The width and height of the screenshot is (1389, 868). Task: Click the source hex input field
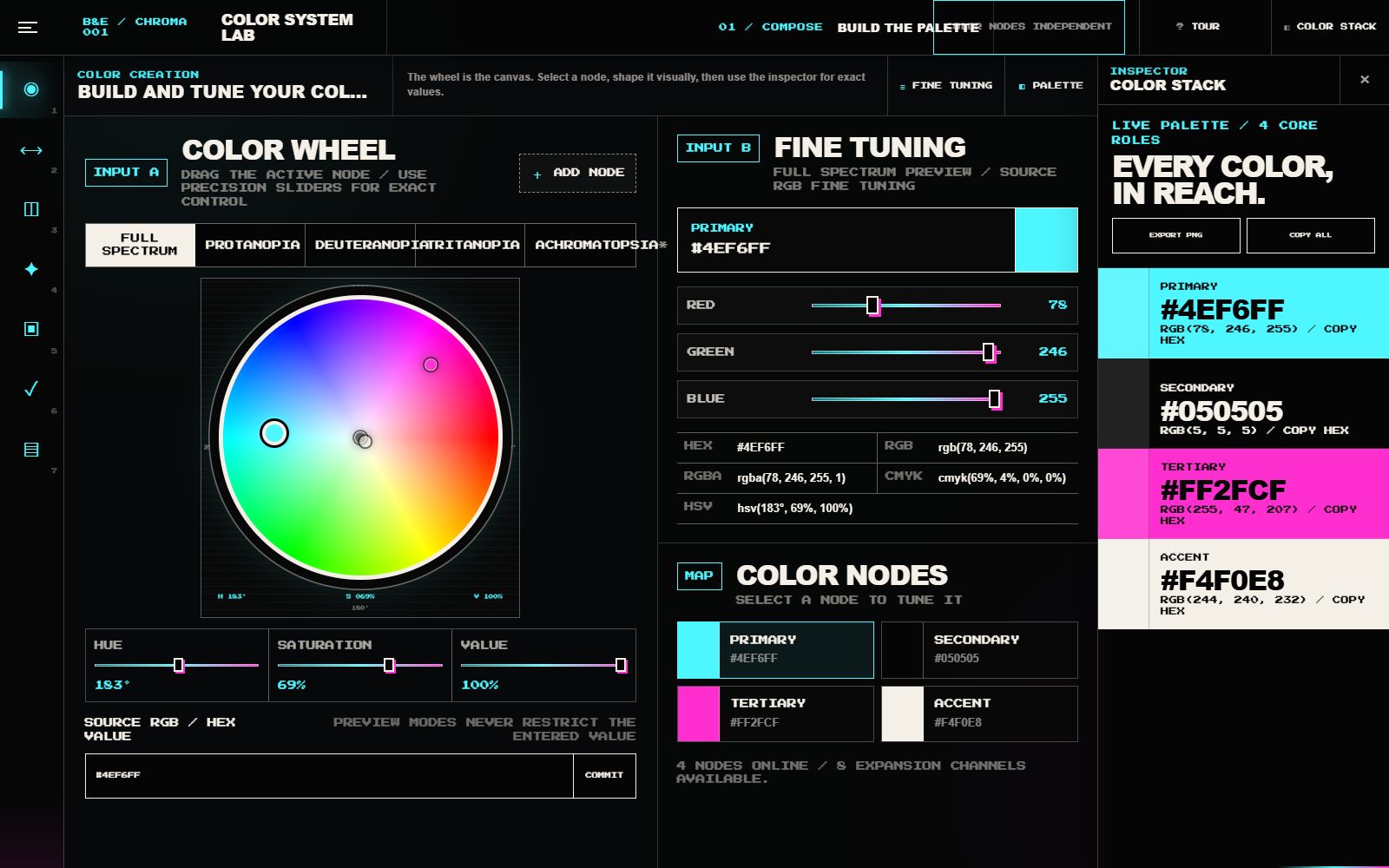329,775
